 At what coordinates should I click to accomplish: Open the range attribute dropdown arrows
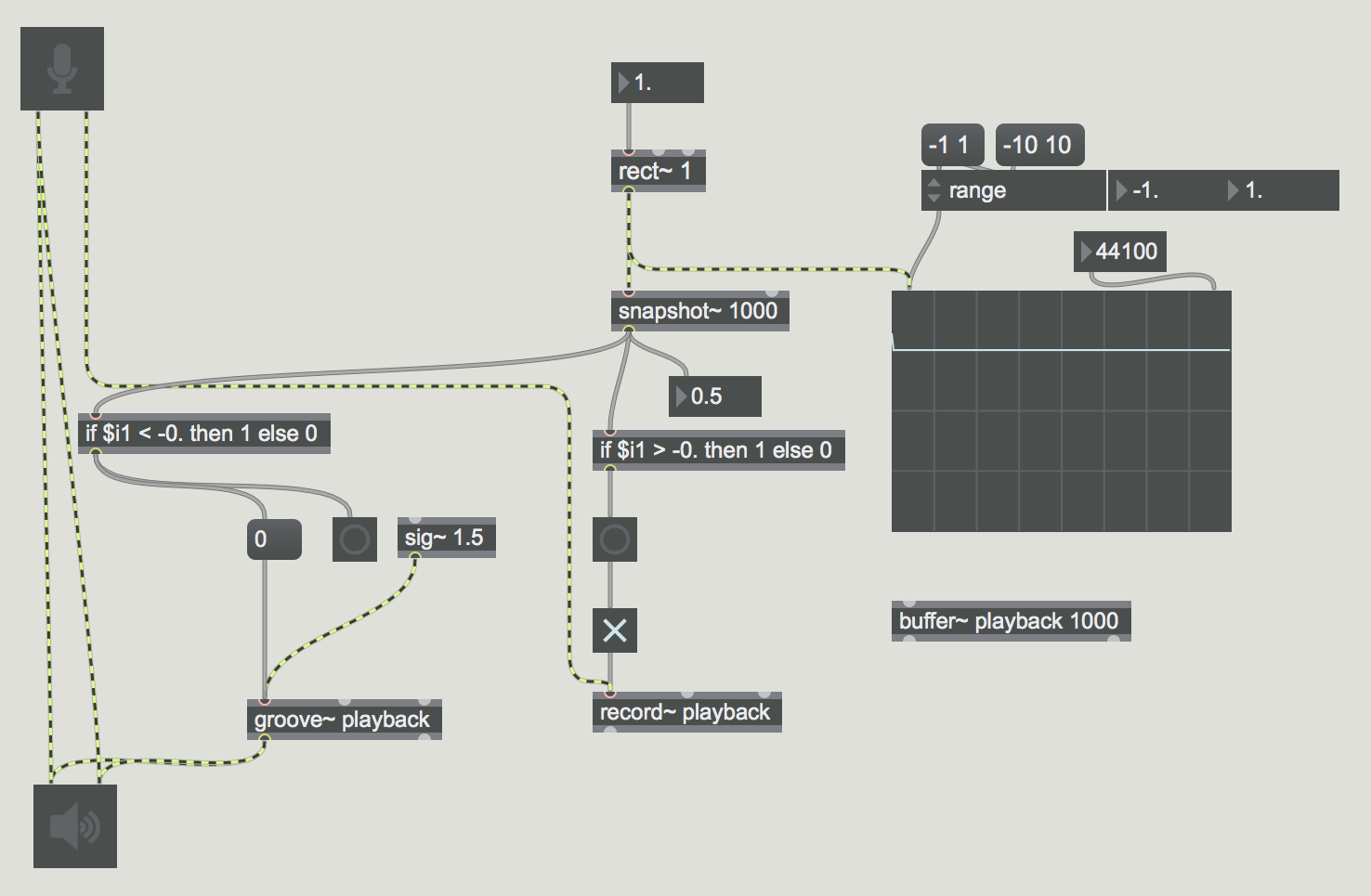coord(934,190)
